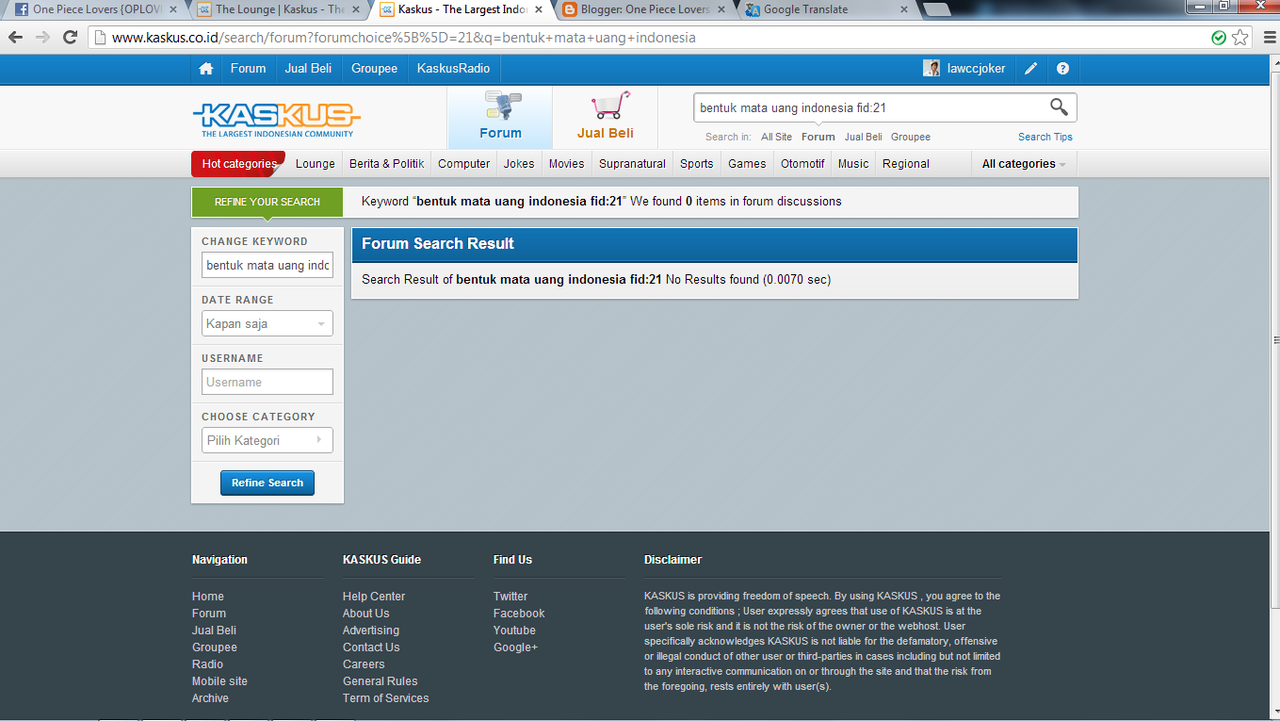Open the help question mark icon

coord(1063,69)
